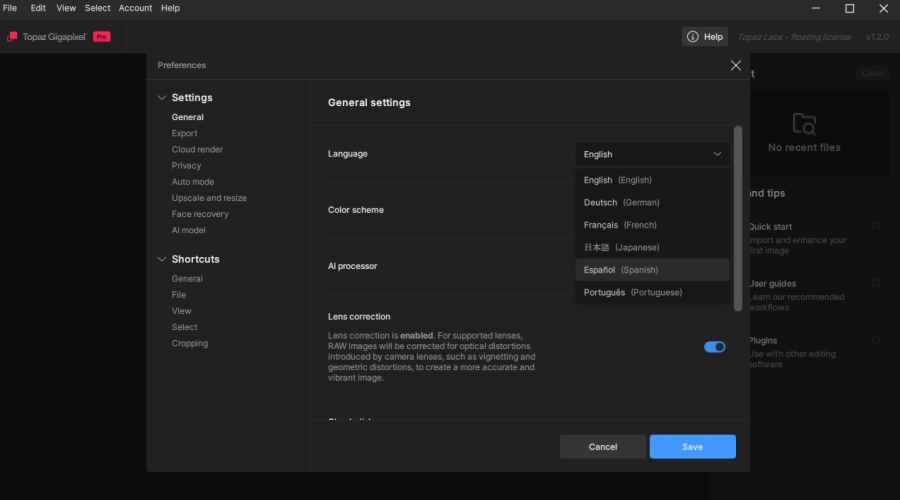Open the File menu
The height and width of the screenshot is (500, 900).
coord(10,8)
